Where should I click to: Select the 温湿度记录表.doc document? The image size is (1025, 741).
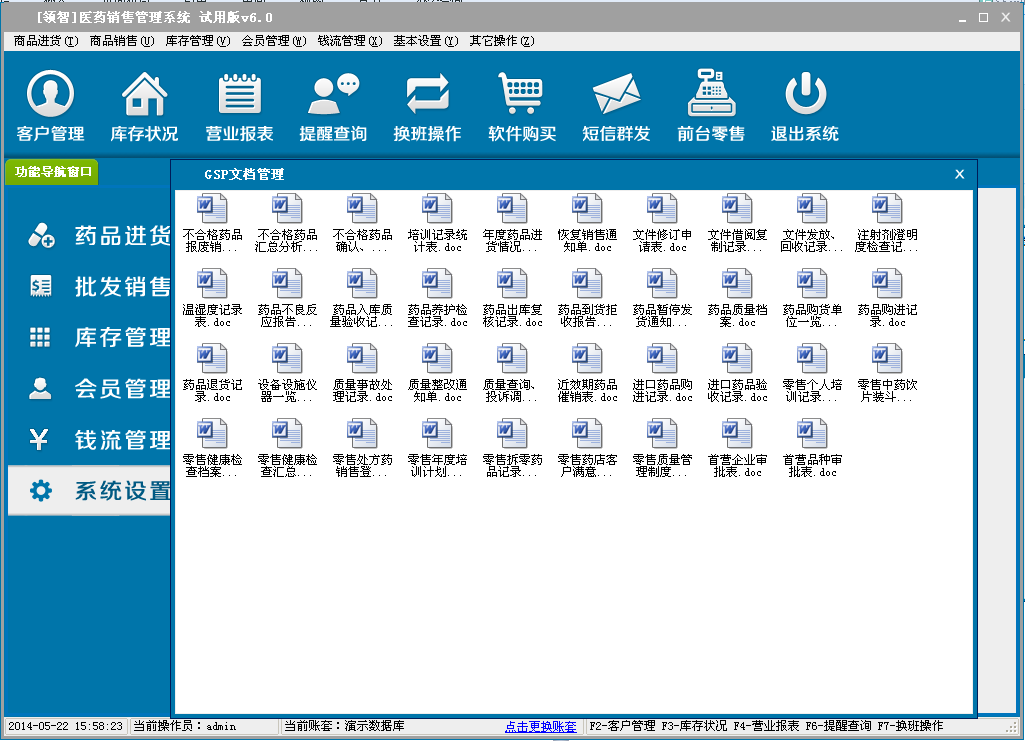click(212, 296)
